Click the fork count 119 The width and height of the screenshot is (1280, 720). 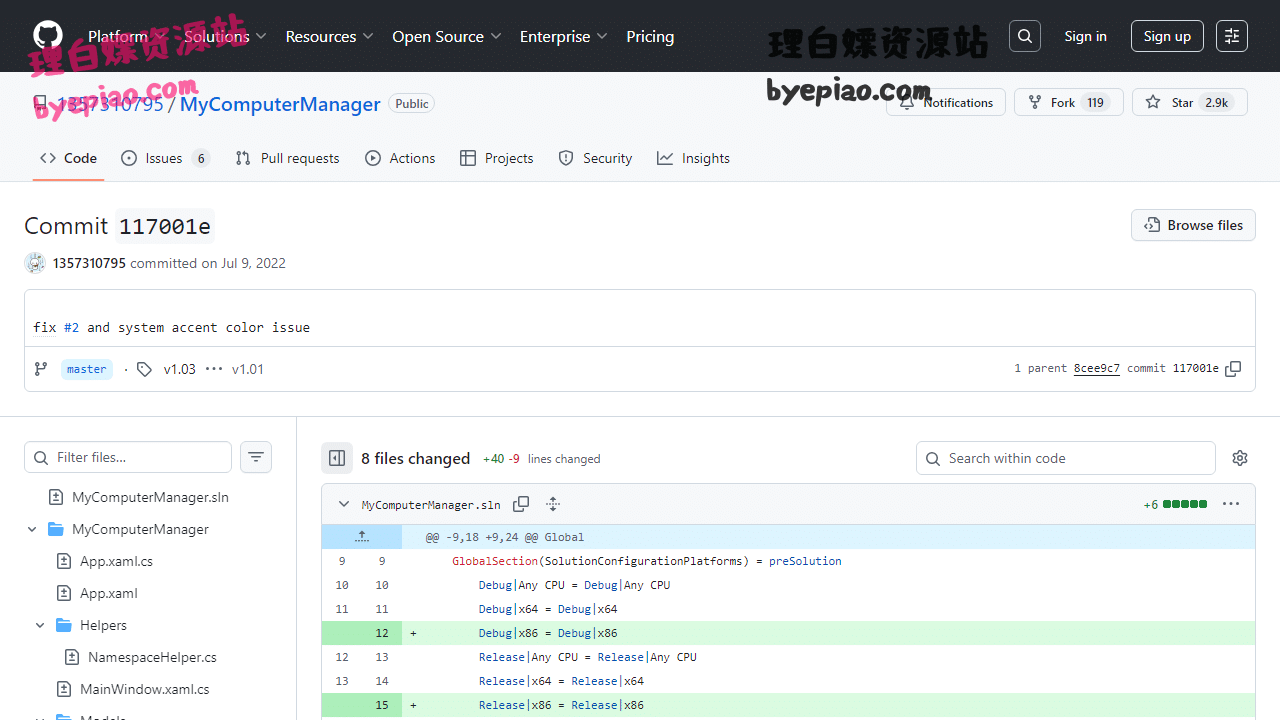pos(1096,102)
